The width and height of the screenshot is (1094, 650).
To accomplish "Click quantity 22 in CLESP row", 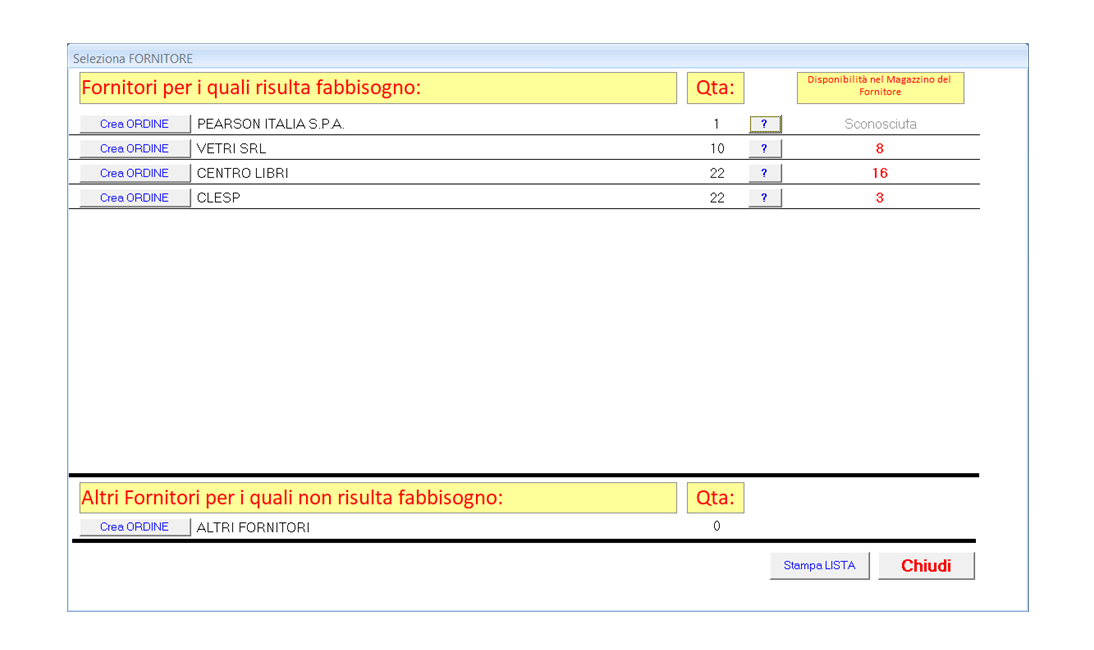I will click(717, 198).
